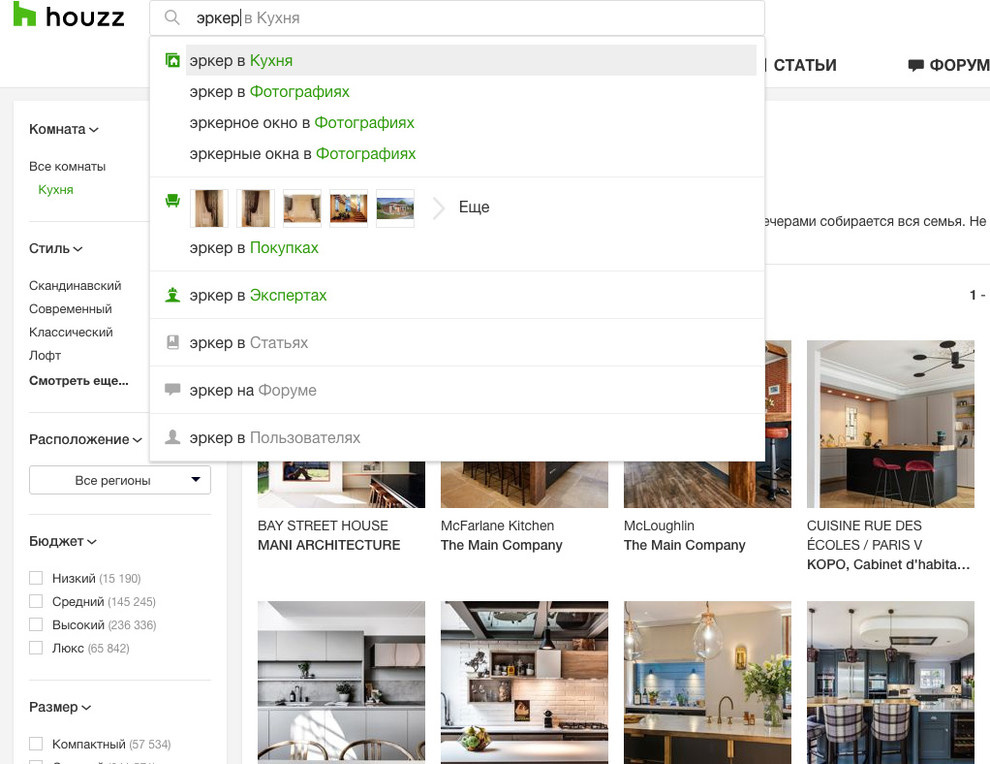The image size is (990, 764).
Task: Click the green house icon beside 'эркер в Кухня'
Action: tap(172, 60)
